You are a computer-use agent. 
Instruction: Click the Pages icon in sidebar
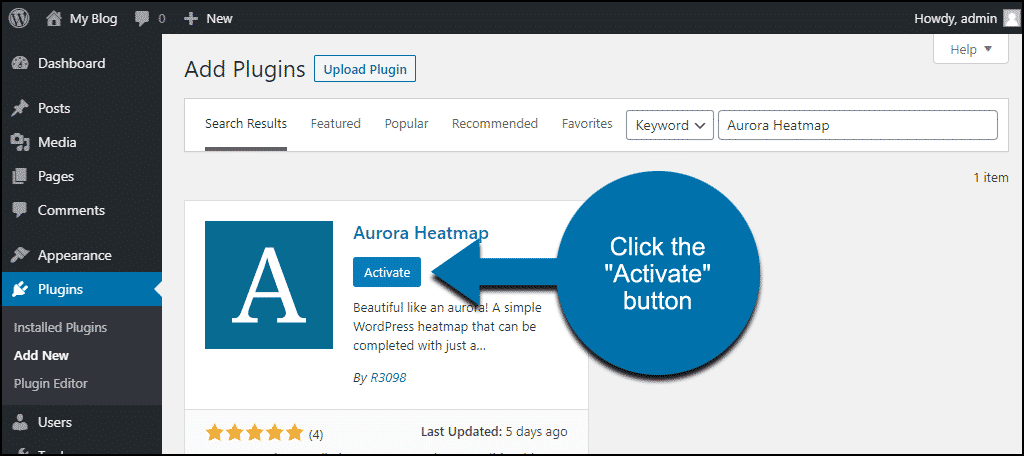(x=21, y=176)
